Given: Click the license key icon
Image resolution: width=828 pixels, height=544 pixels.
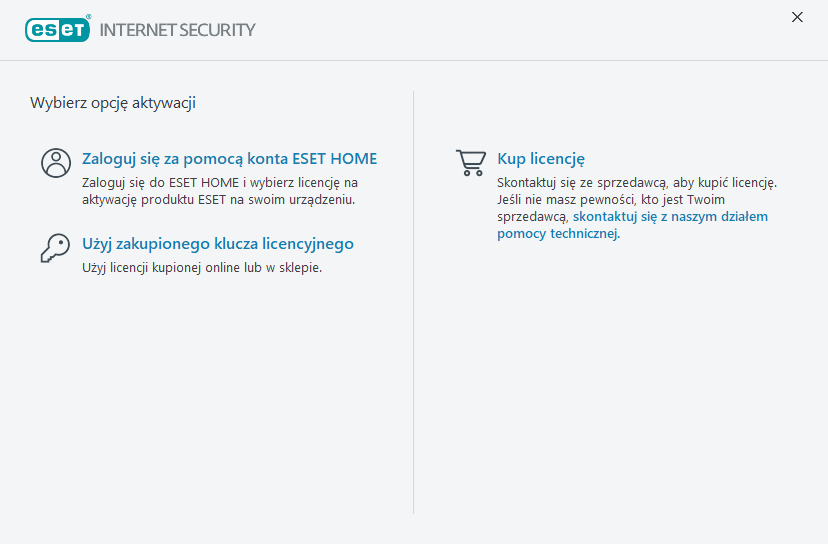Looking at the screenshot, I should 55,248.
